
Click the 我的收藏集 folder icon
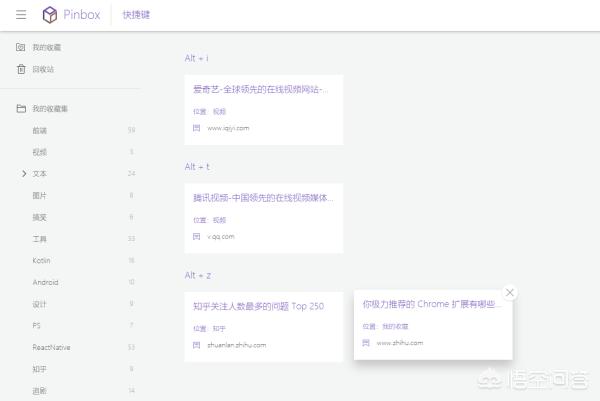[x=21, y=108]
